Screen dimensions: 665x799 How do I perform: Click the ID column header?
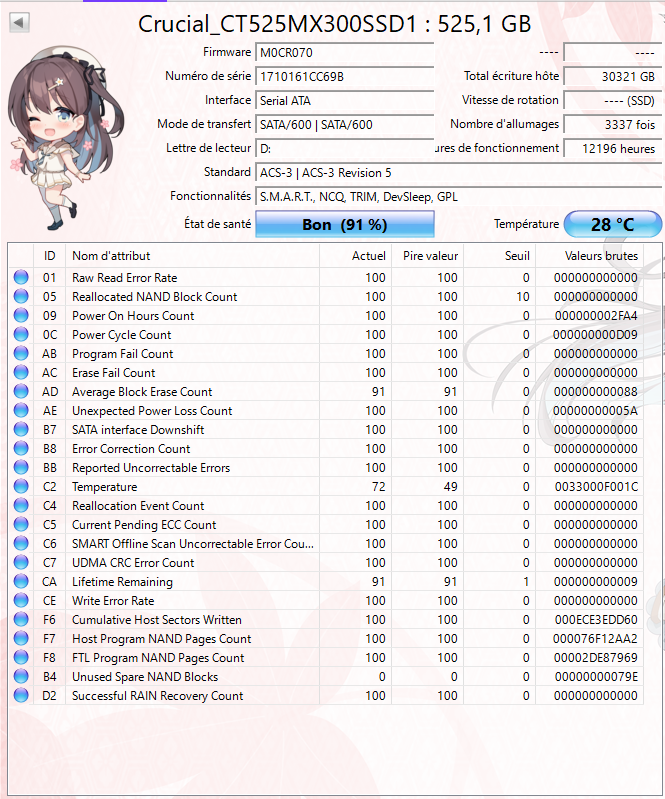tap(49, 256)
